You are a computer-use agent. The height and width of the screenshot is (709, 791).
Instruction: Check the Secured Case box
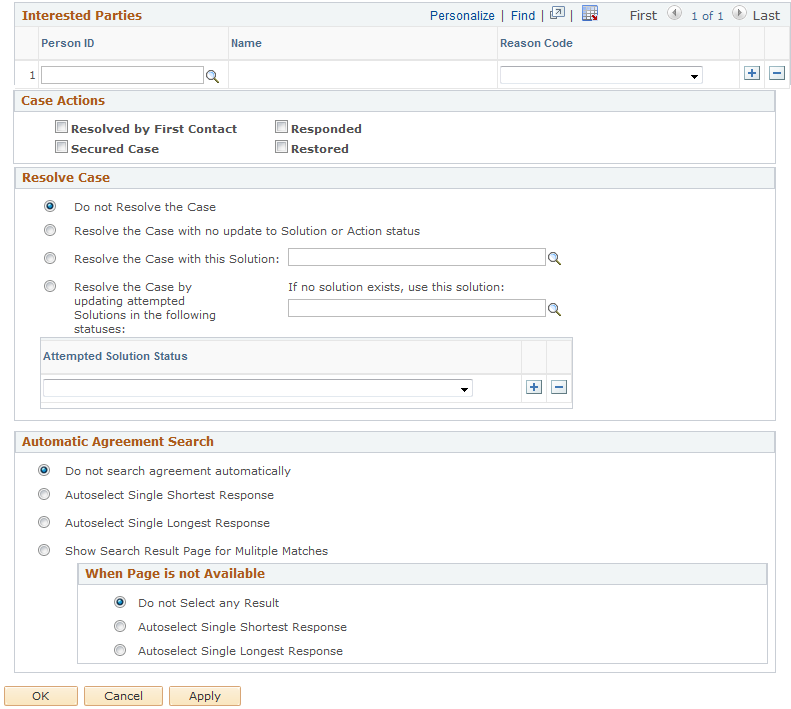(62, 147)
